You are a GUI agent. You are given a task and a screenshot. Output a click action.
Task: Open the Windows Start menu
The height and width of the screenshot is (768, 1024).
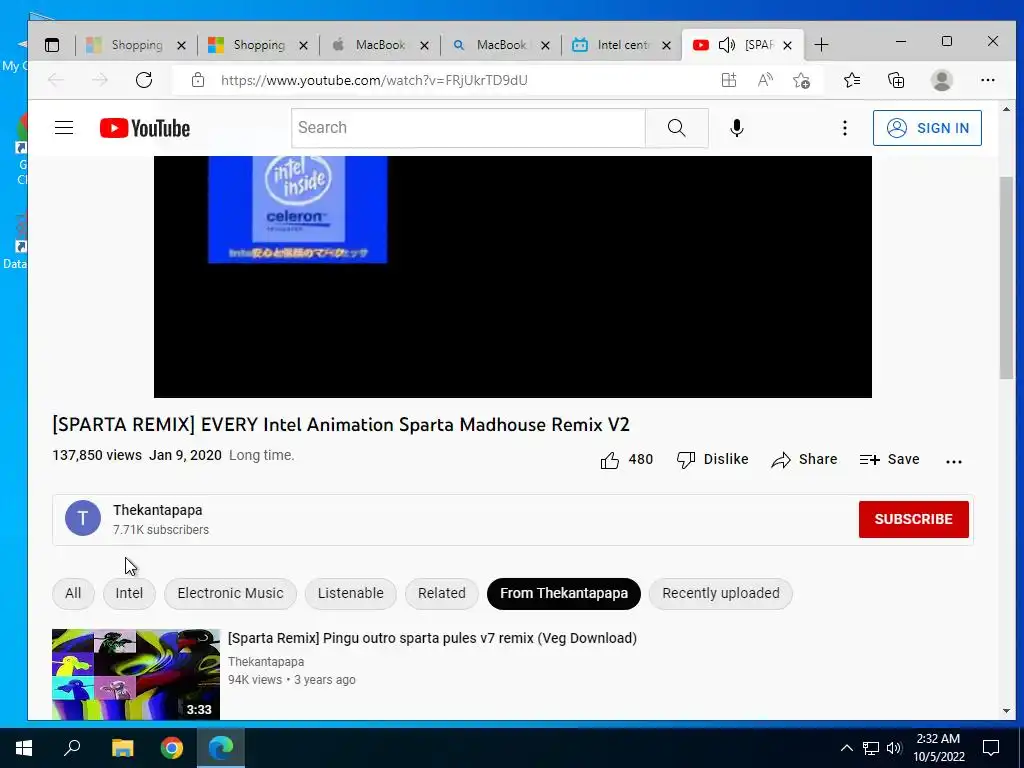(x=24, y=748)
